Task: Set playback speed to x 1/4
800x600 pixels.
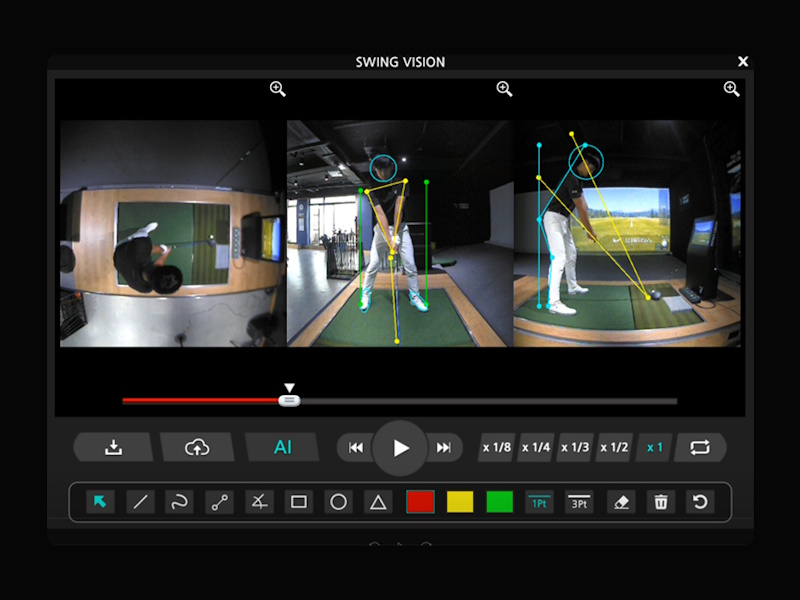Action: point(536,447)
